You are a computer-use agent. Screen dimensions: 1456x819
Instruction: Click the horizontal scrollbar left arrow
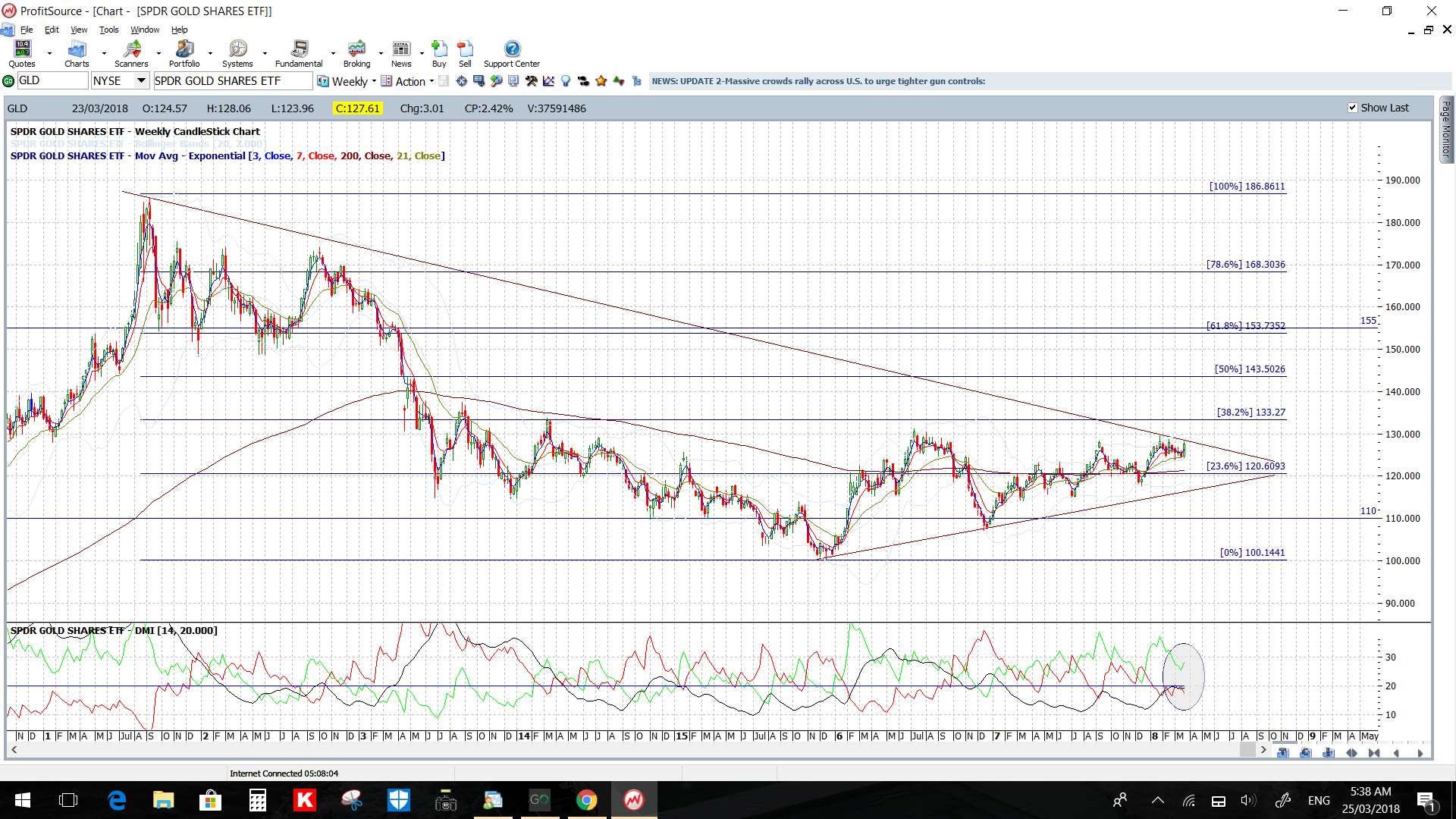coord(14,750)
